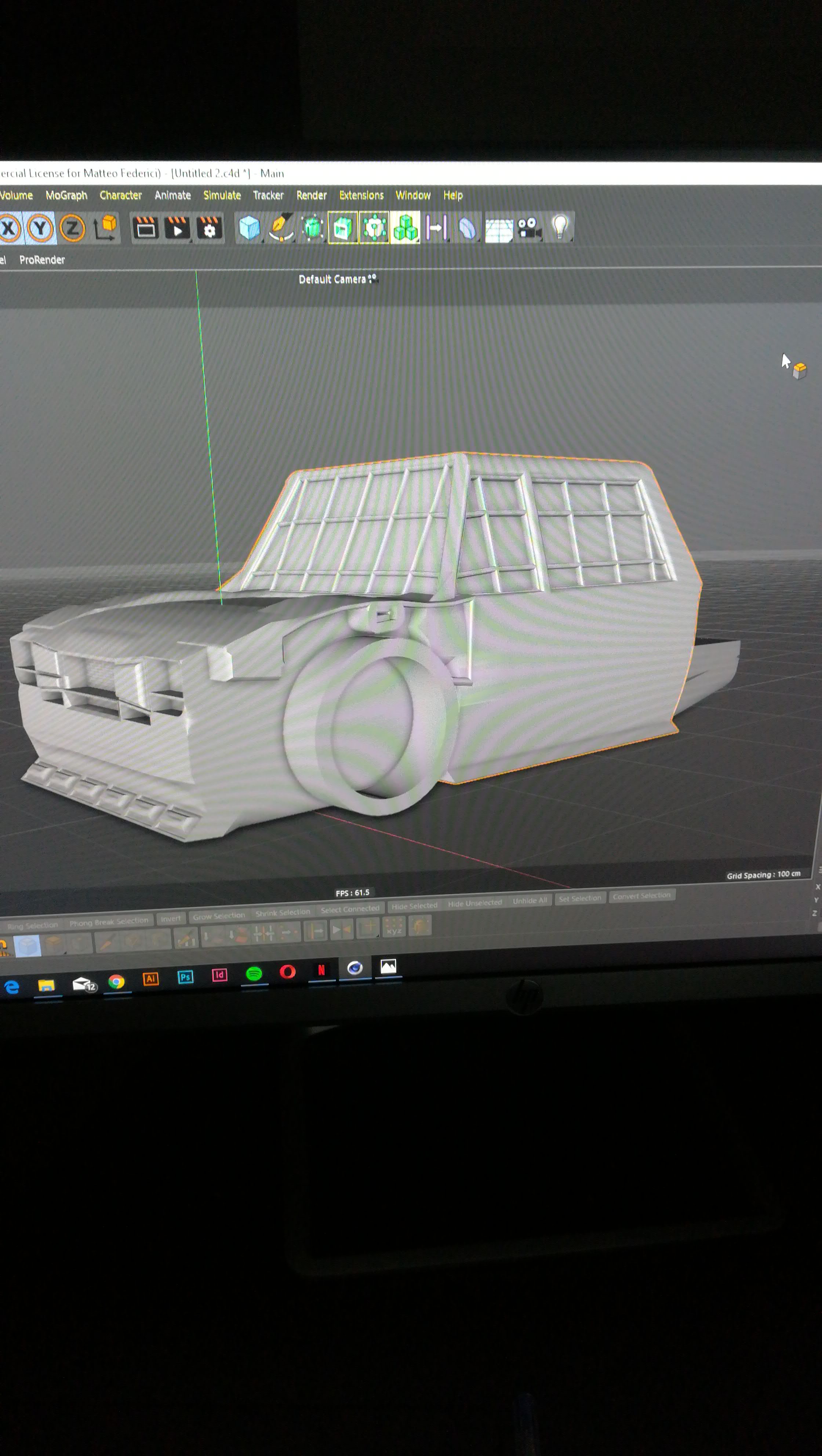Open Adobe Photoshop from the taskbar
822x1456 pixels.
(185, 977)
